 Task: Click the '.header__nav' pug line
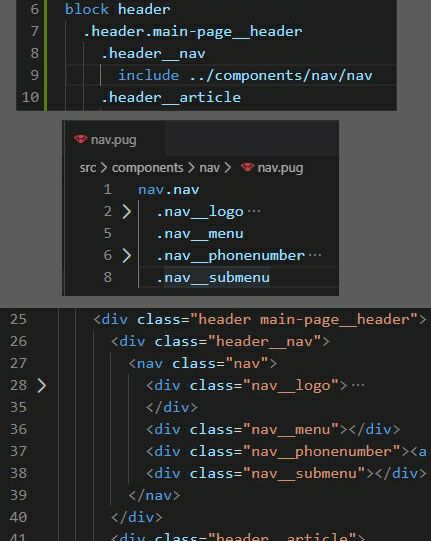click(153, 54)
